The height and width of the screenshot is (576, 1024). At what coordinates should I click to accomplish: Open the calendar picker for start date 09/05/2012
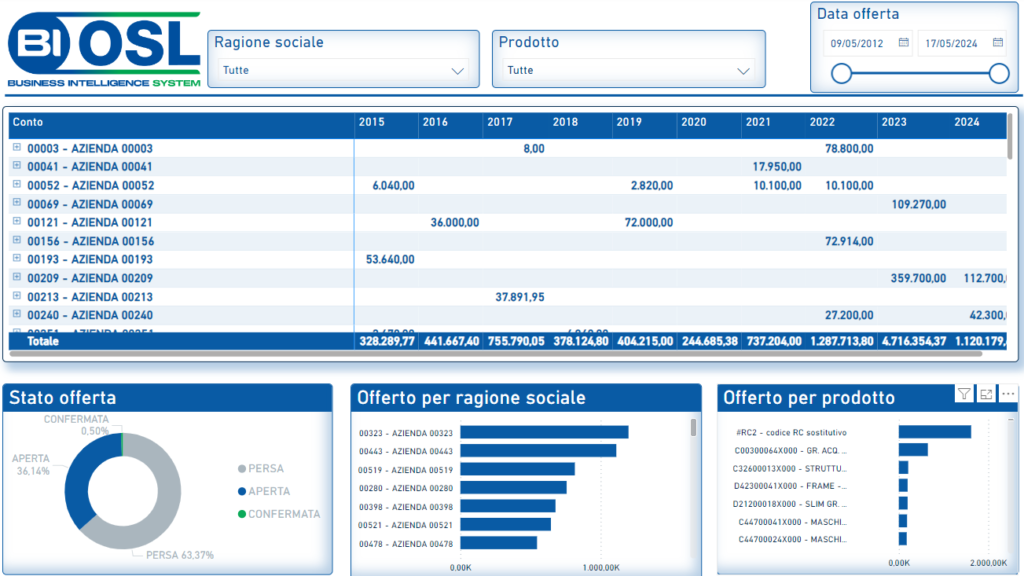(x=903, y=43)
